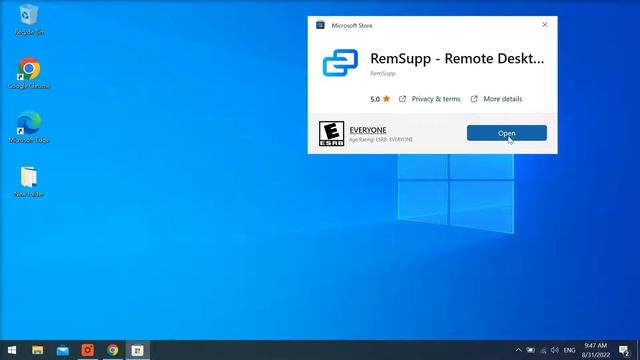640x360 pixels.
Task: Click the battery status tray icon
Action: click(x=531, y=350)
